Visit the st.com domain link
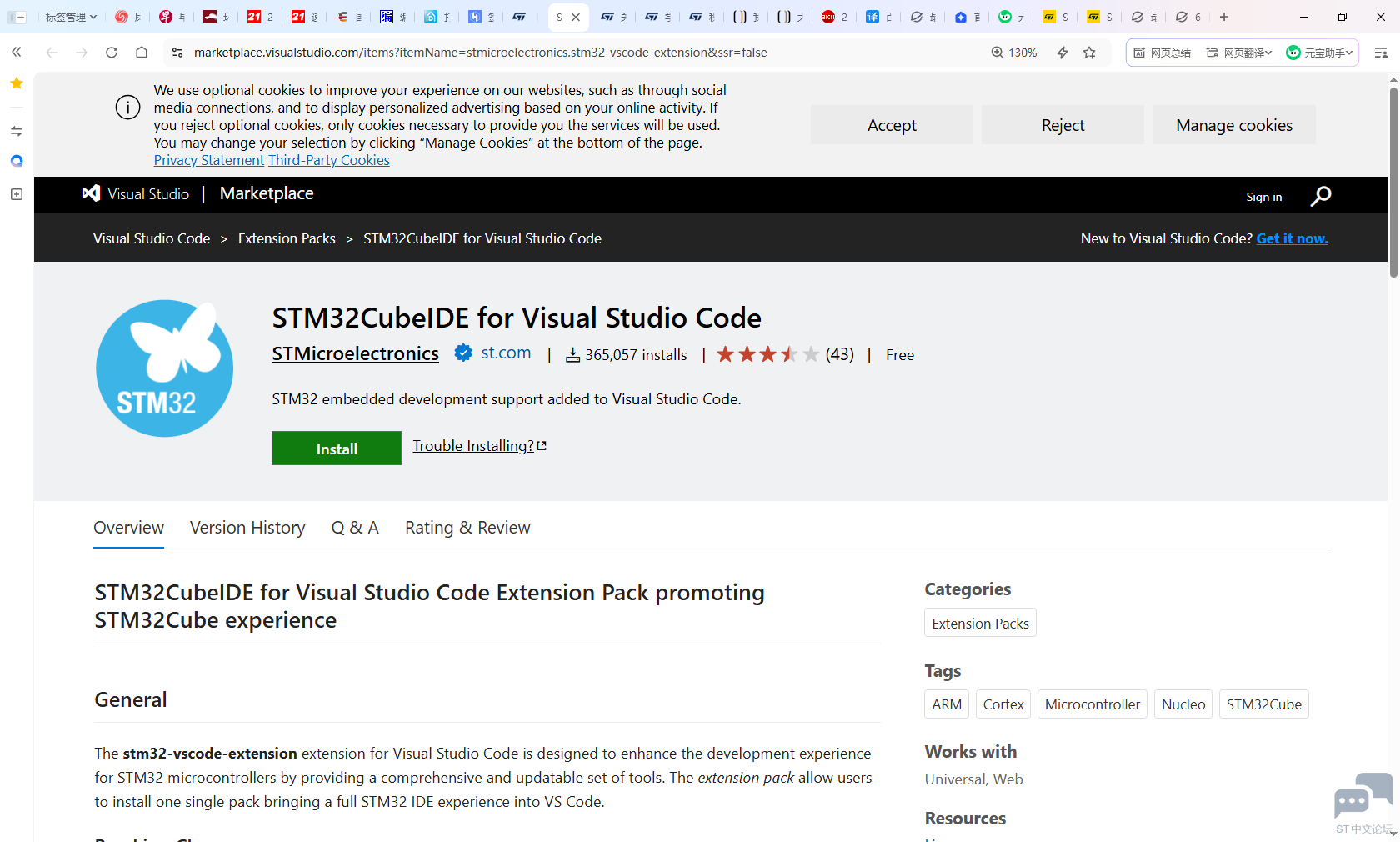This screenshot has width=1400, height=842. coord(506,353)
